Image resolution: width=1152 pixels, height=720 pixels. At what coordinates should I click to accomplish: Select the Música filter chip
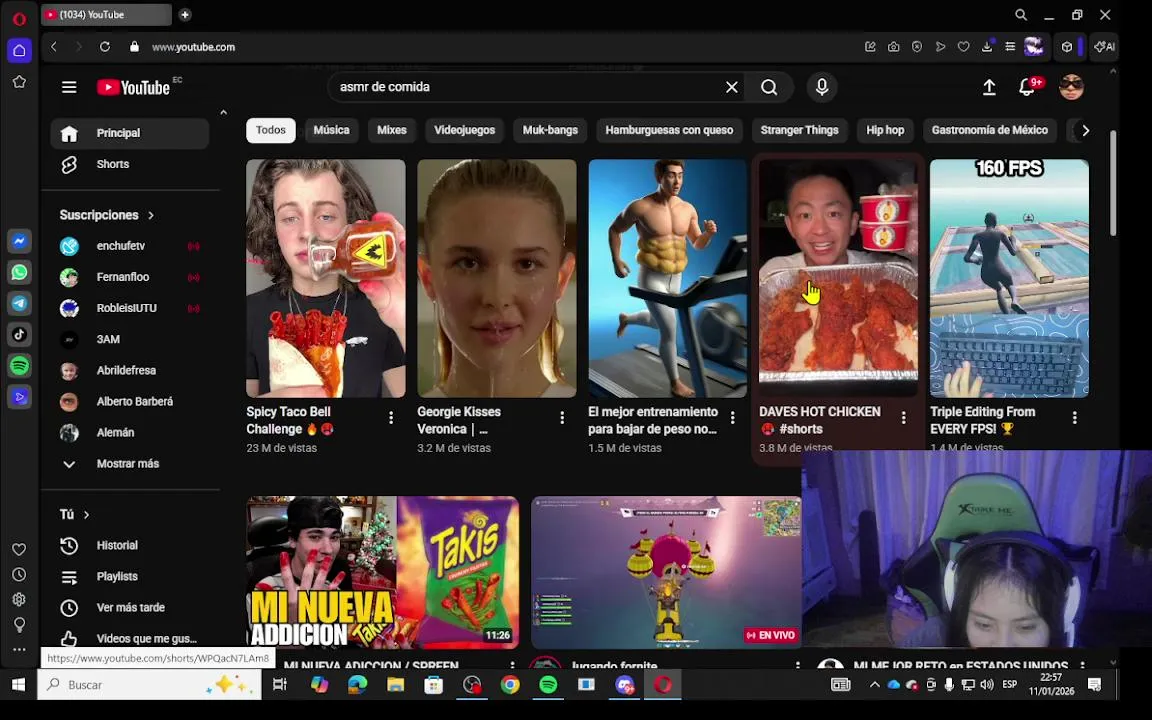(x=331, y=130)
